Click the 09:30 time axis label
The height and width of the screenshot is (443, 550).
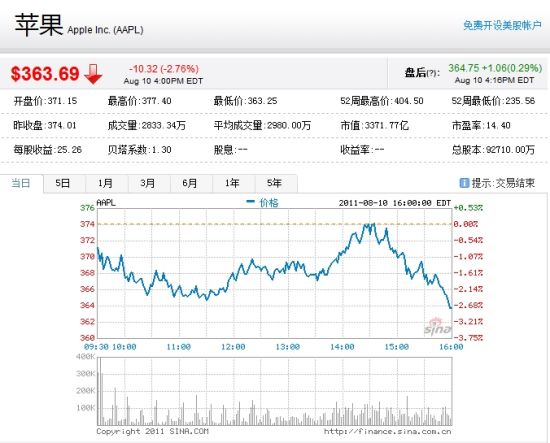pyautogui.click(x=96, y=347)
